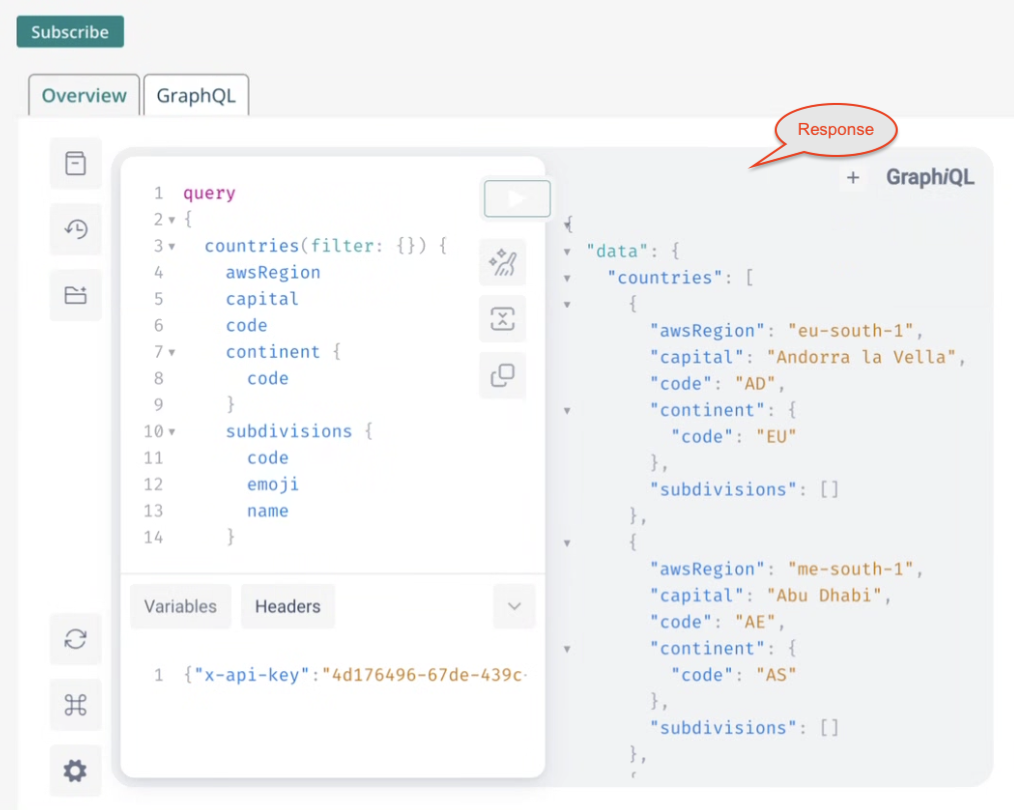Copy the query to clipboard

tap(502, 376)
